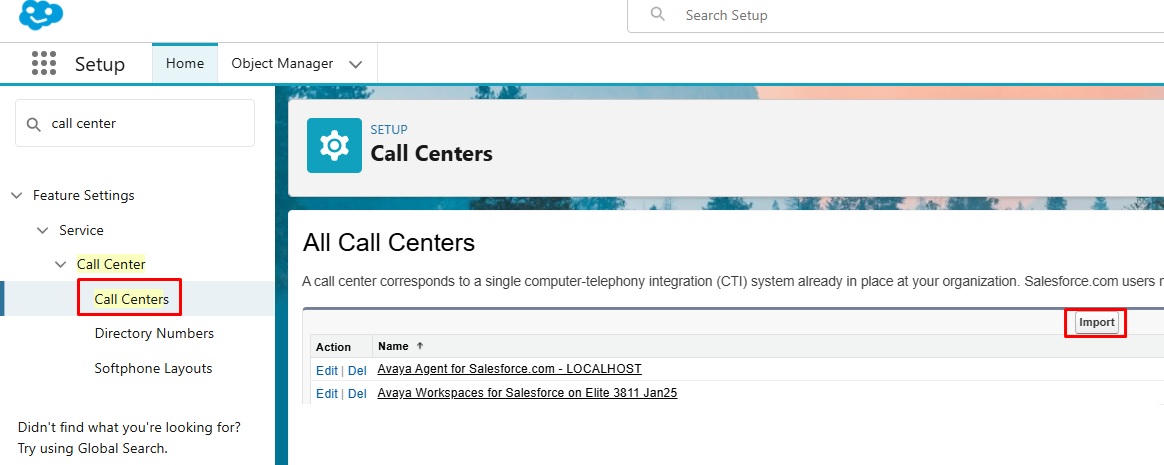Image resolution: width=1164 pixels, height=465 pixels.
Task: Click the Call Centers gear setup icon
Action: pyautogui.click(x=334, y=145)
